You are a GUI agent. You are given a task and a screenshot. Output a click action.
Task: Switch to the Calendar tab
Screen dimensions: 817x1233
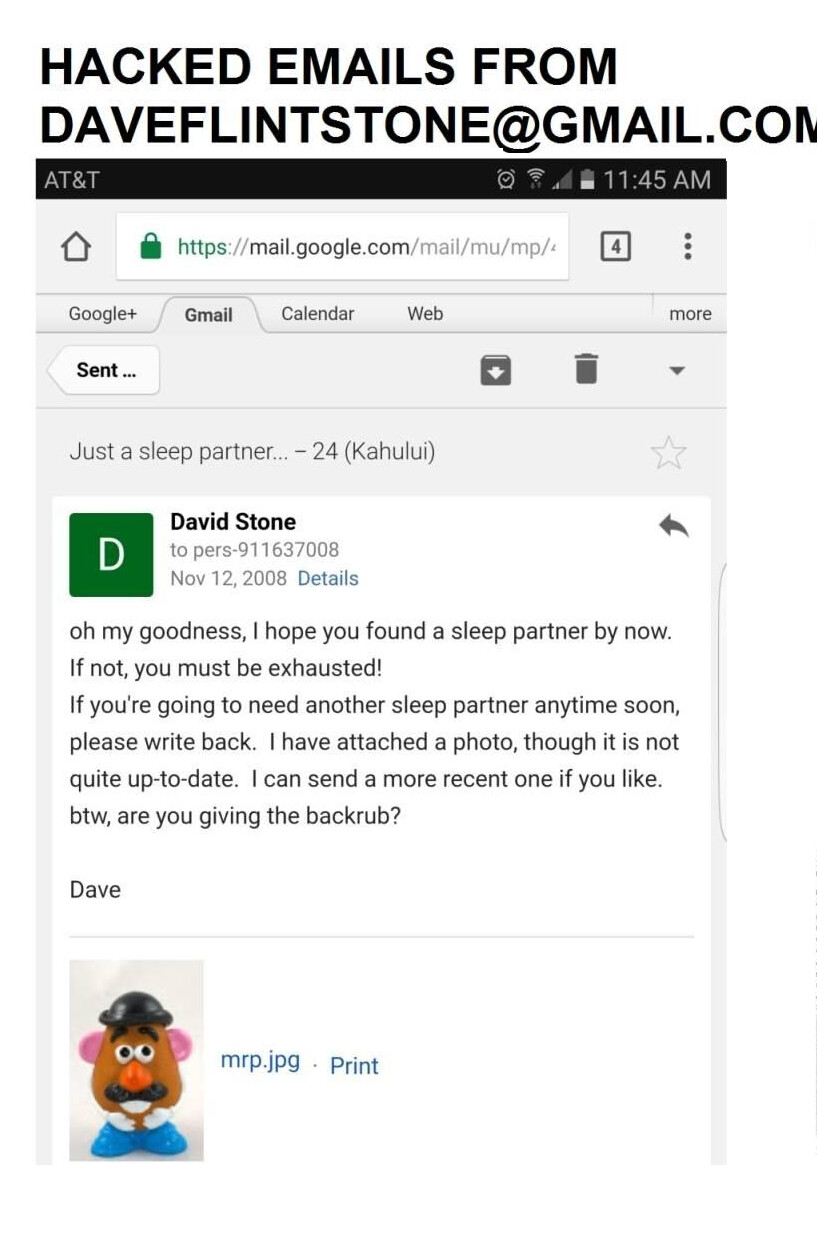317,314
